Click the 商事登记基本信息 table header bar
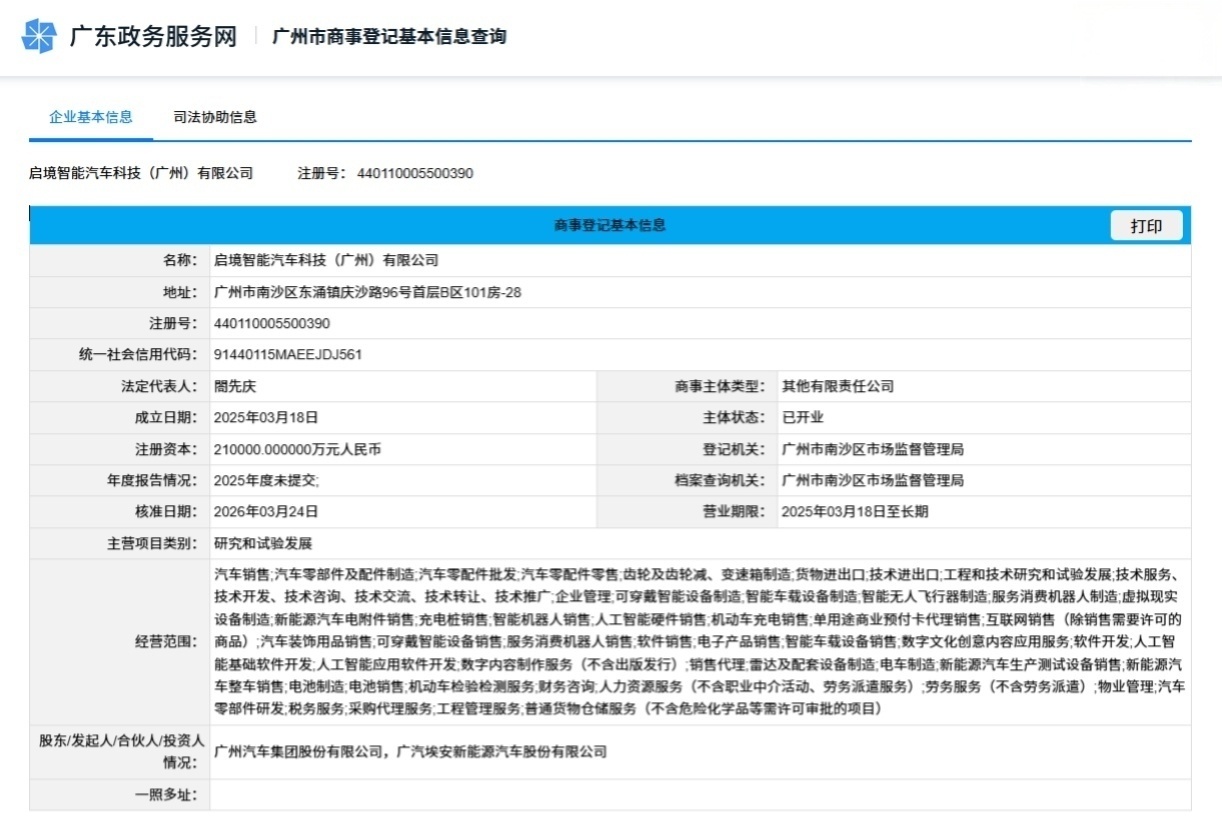The height and width of the screenshot is (819, 1222). 609,225
